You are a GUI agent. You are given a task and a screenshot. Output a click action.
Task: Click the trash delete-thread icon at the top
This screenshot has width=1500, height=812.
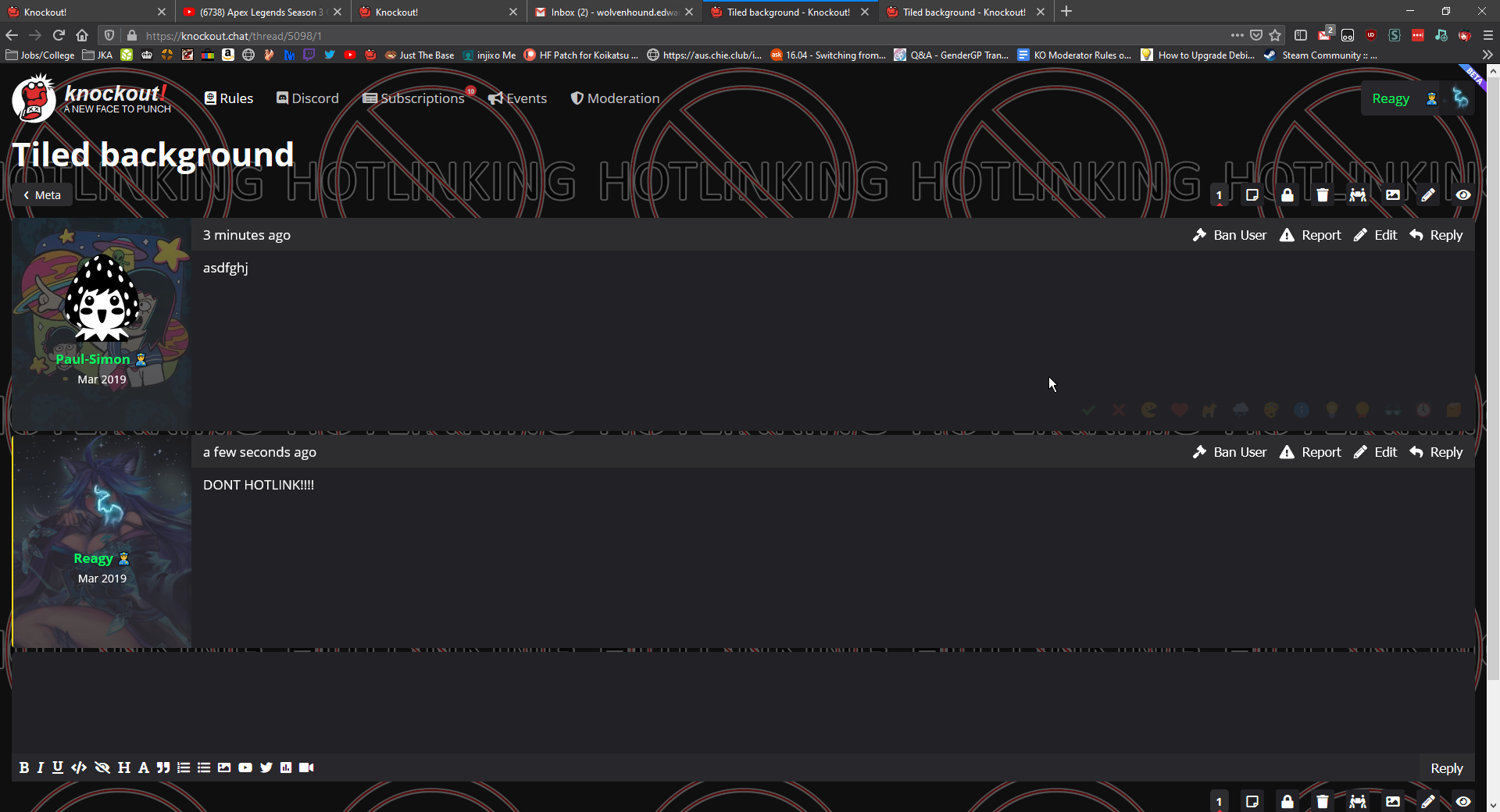click(1323, 195)
